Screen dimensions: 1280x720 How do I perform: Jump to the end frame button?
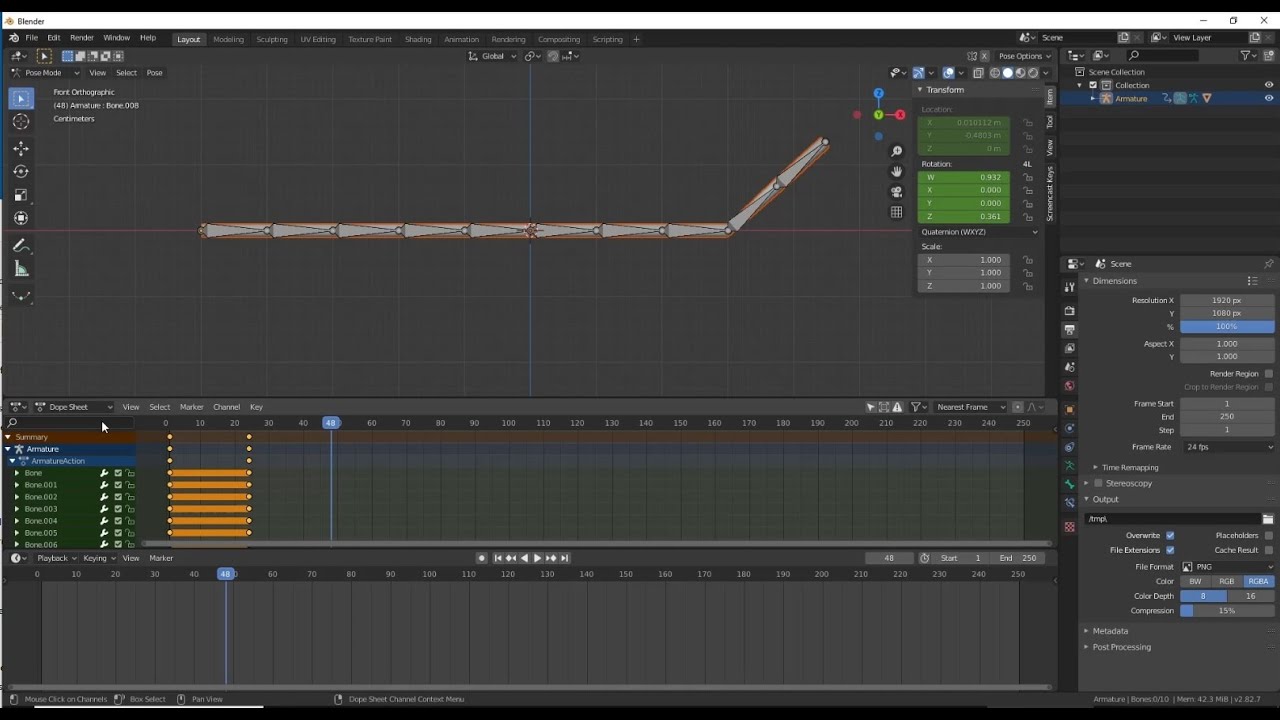(564, 558)
